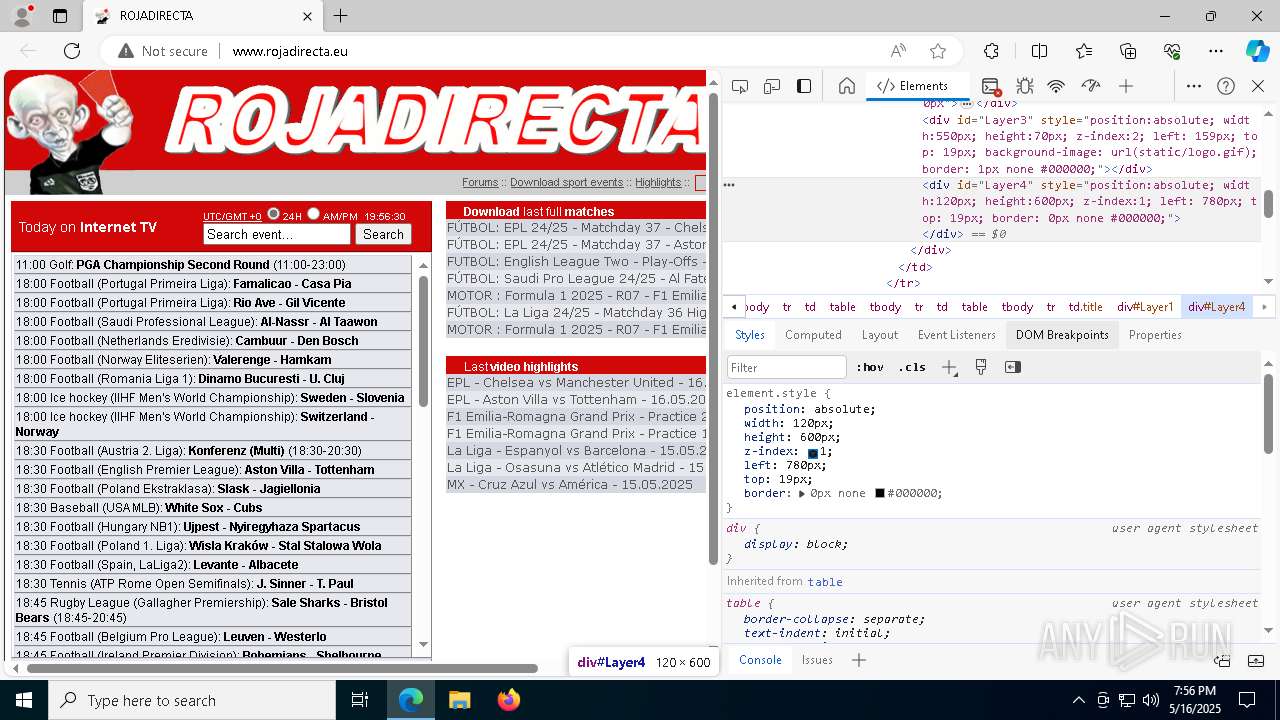Click the plus icon for more tools

tap(1126, 86)
